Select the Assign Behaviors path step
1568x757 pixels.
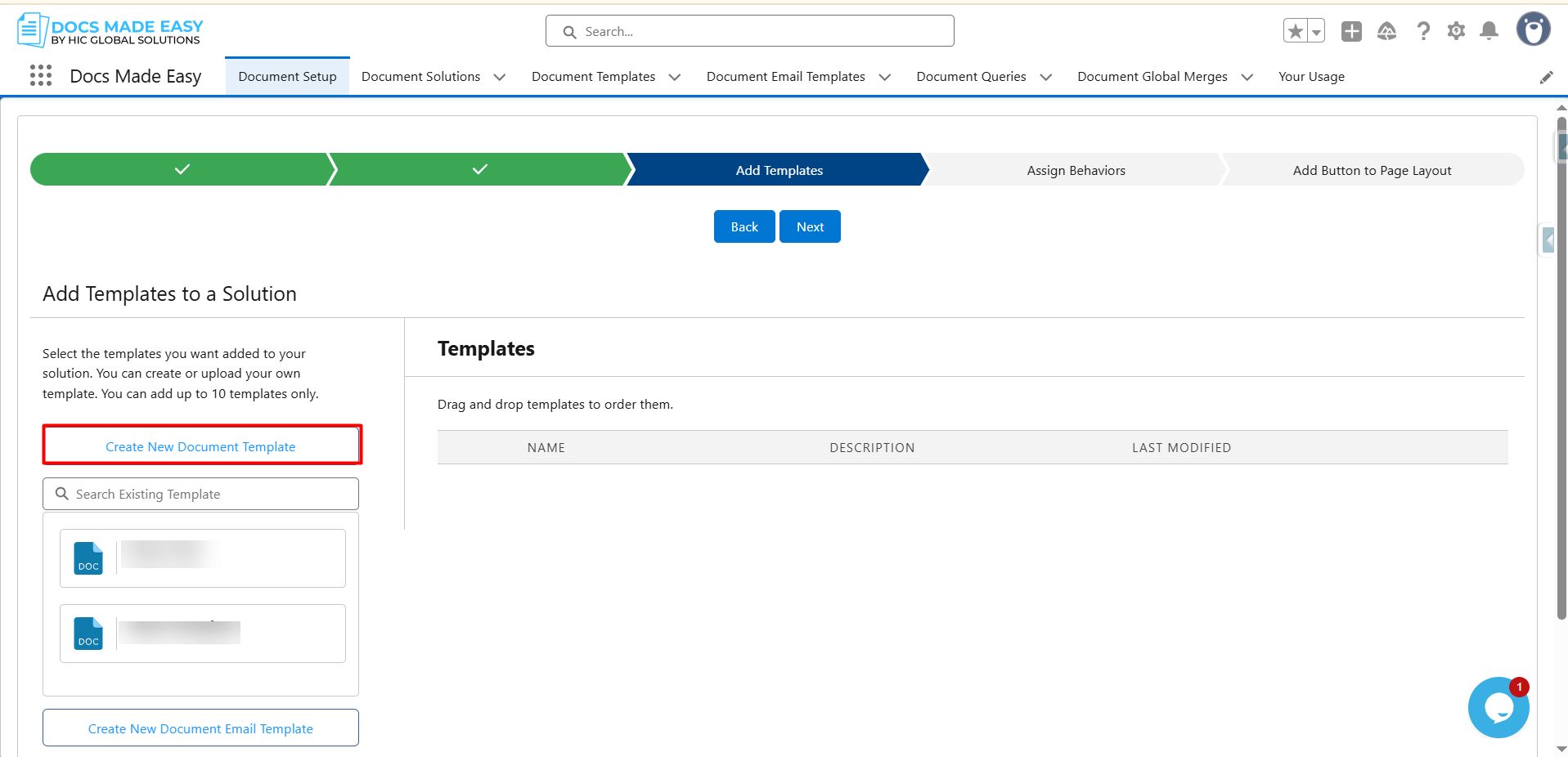pyautogui.click(x=1076, y=169)
